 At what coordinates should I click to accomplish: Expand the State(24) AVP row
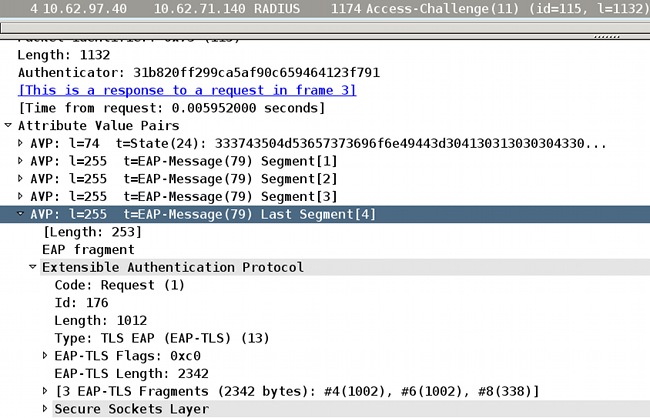coord(21,144)
